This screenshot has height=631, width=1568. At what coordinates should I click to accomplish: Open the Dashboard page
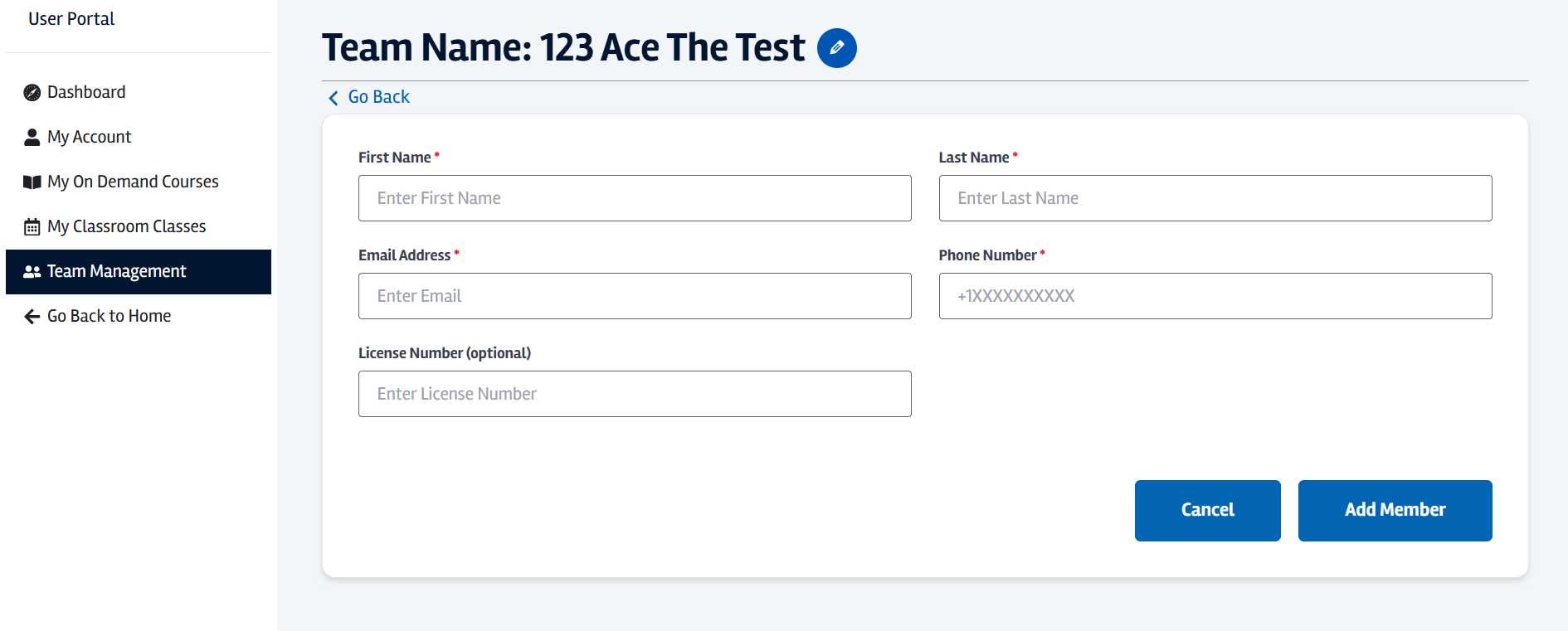85,92
